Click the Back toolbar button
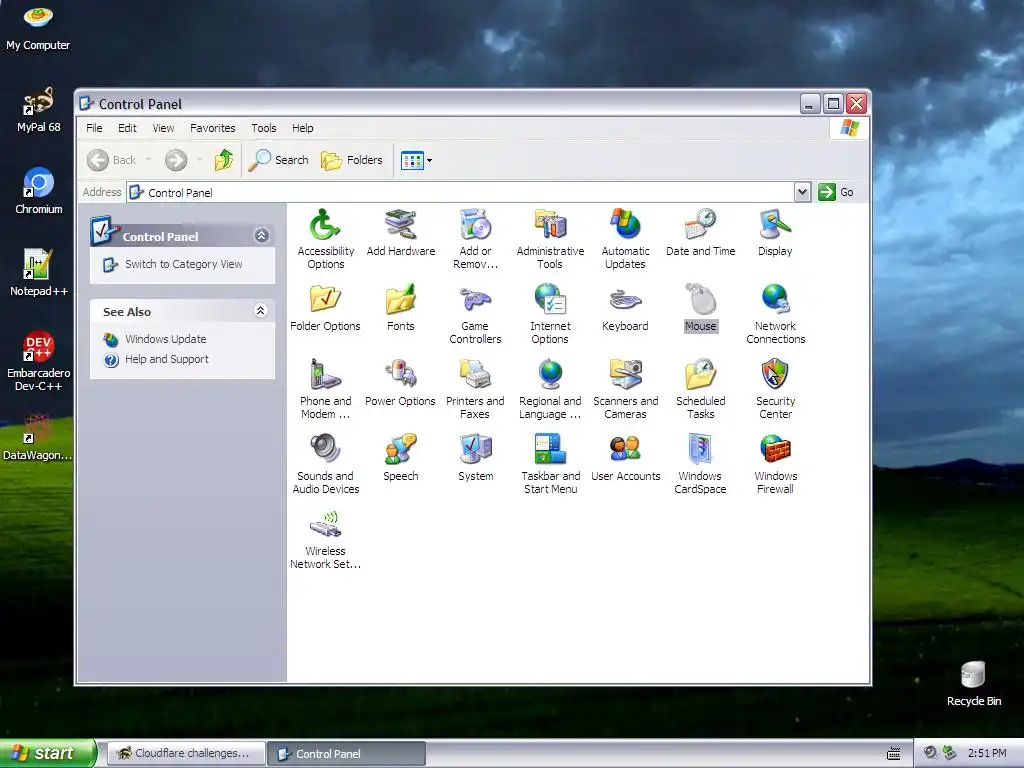Screen dimensions: 1024x768 [x=112, y=160]
